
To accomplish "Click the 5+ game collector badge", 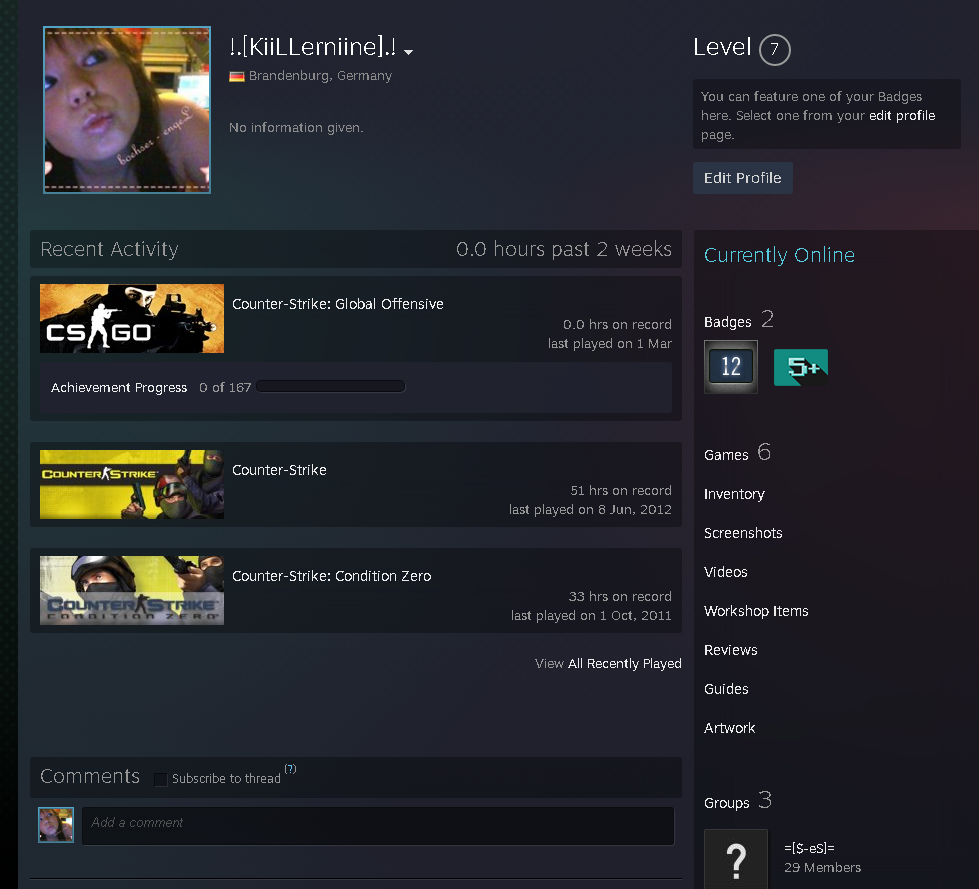I will 800,367.
